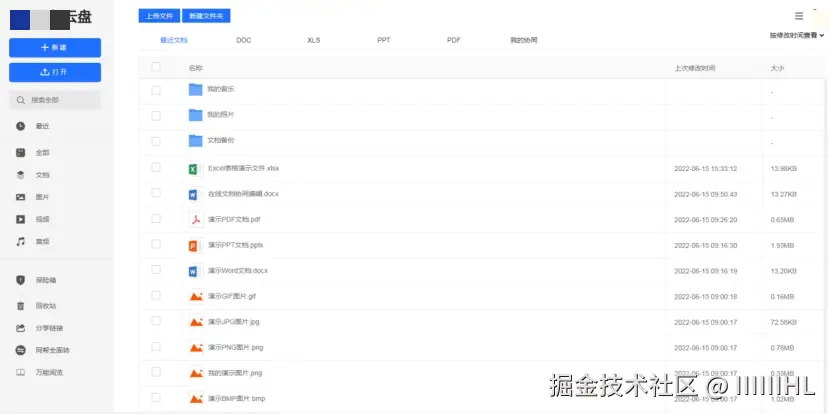The height and width of the screenshot is (414, 830).
Task: Switch to the 我的协同 tab
Action: click(524, 40)
